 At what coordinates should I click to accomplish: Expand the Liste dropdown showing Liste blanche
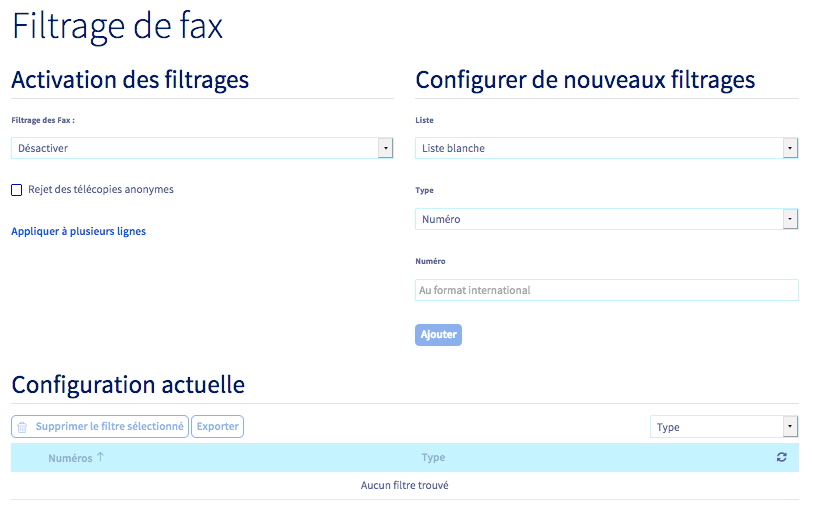600,148
